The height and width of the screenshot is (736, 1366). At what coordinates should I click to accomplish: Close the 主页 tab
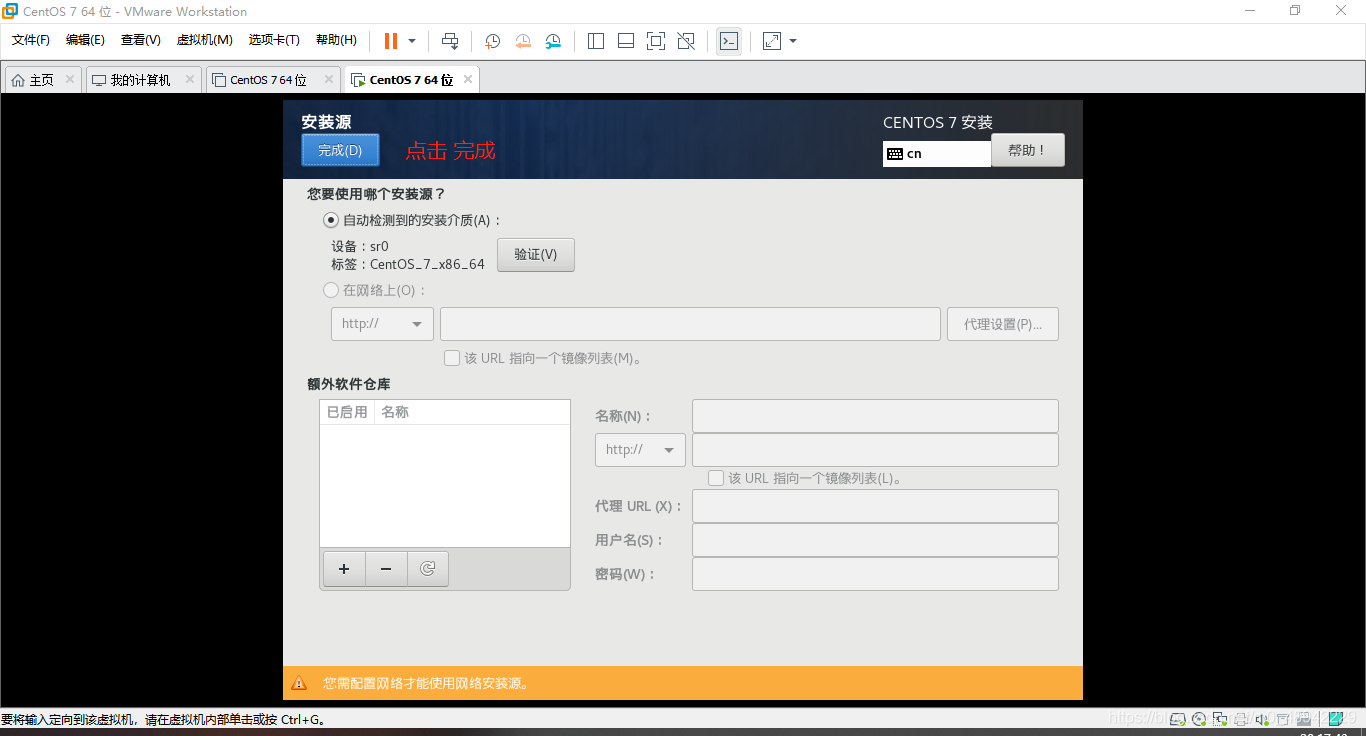tap(70, 79)
